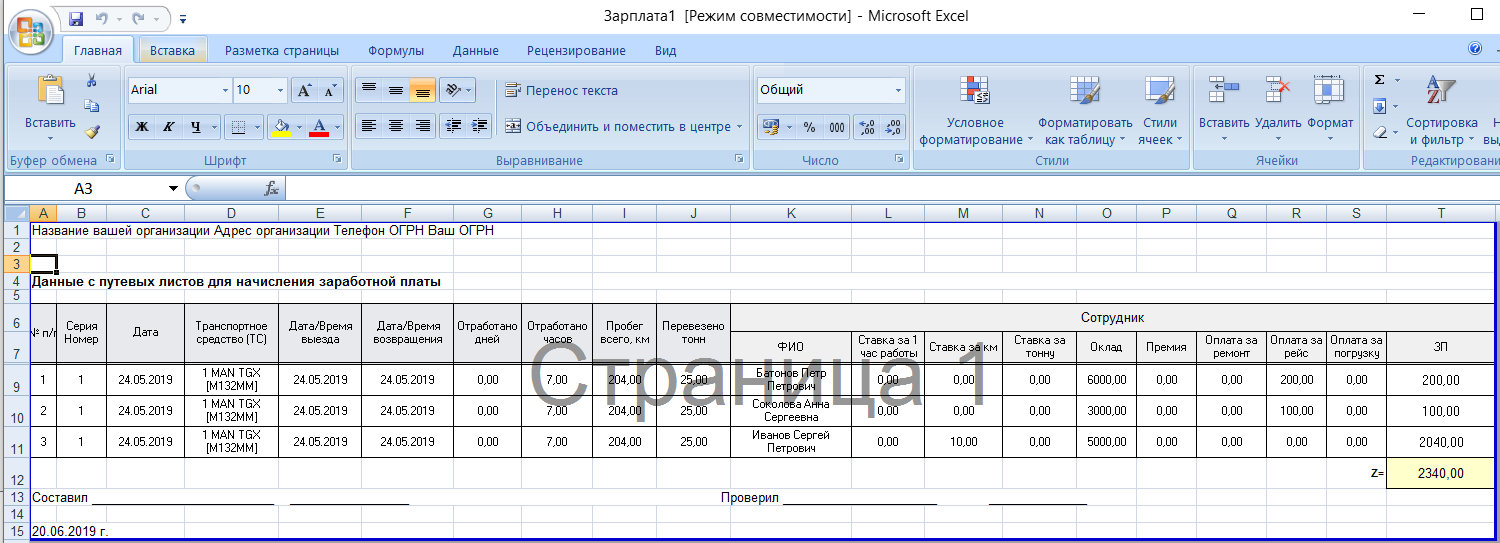Expand the Name Box dropdown arrow
Viewport: 1500px width, 543px height.
tap(173, 188)
